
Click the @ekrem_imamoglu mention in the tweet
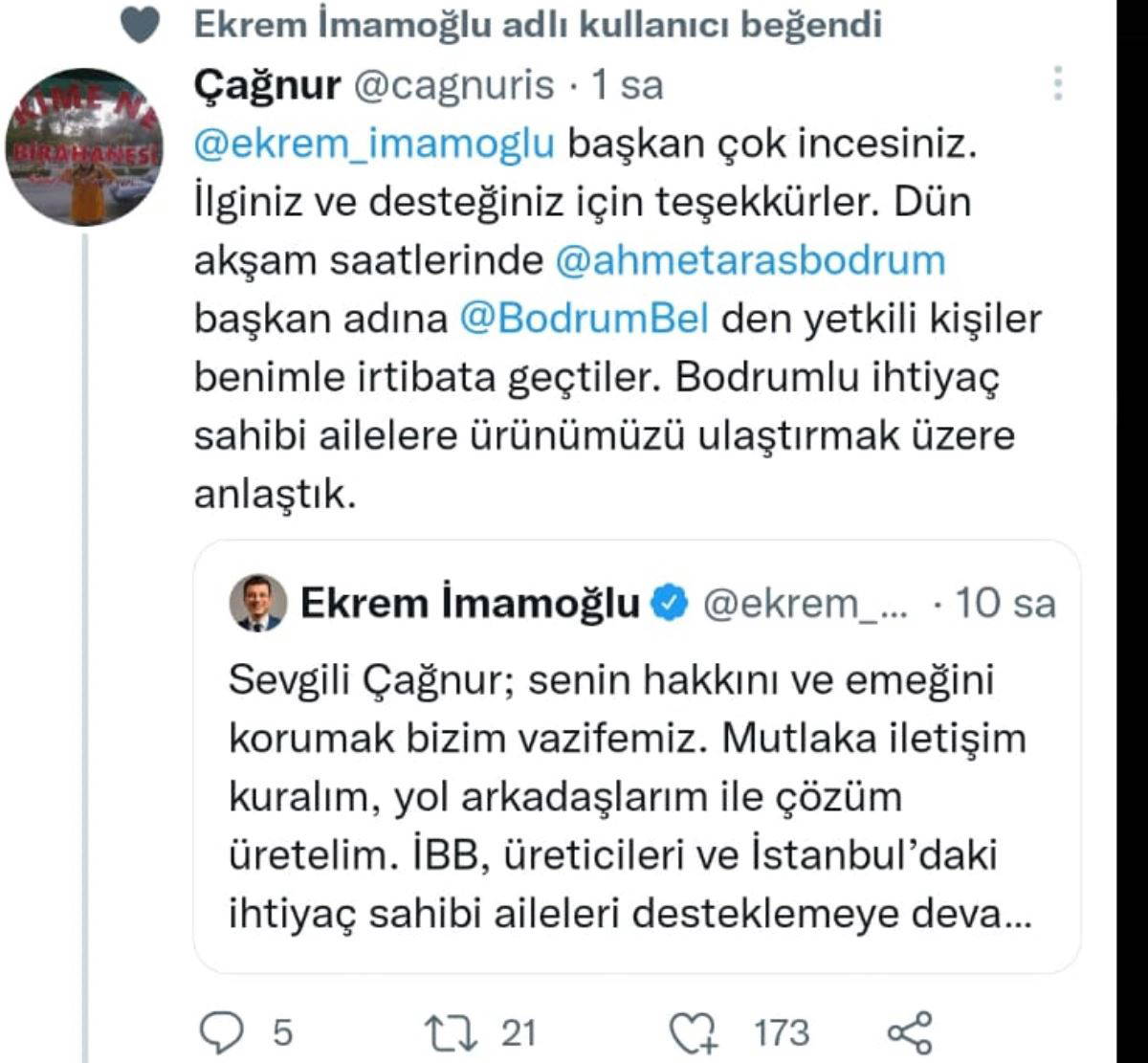pyautogui.click(x=374, y=144)
